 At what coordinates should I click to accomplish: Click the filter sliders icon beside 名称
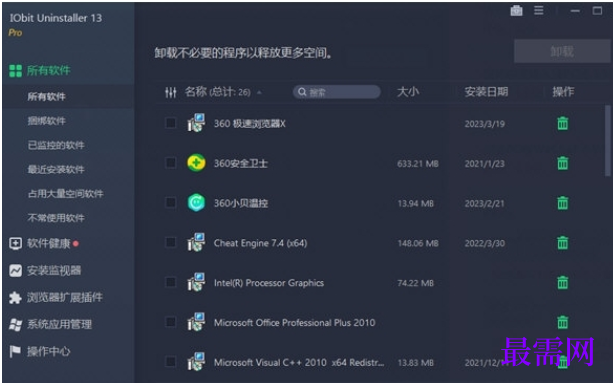[171, 92]
